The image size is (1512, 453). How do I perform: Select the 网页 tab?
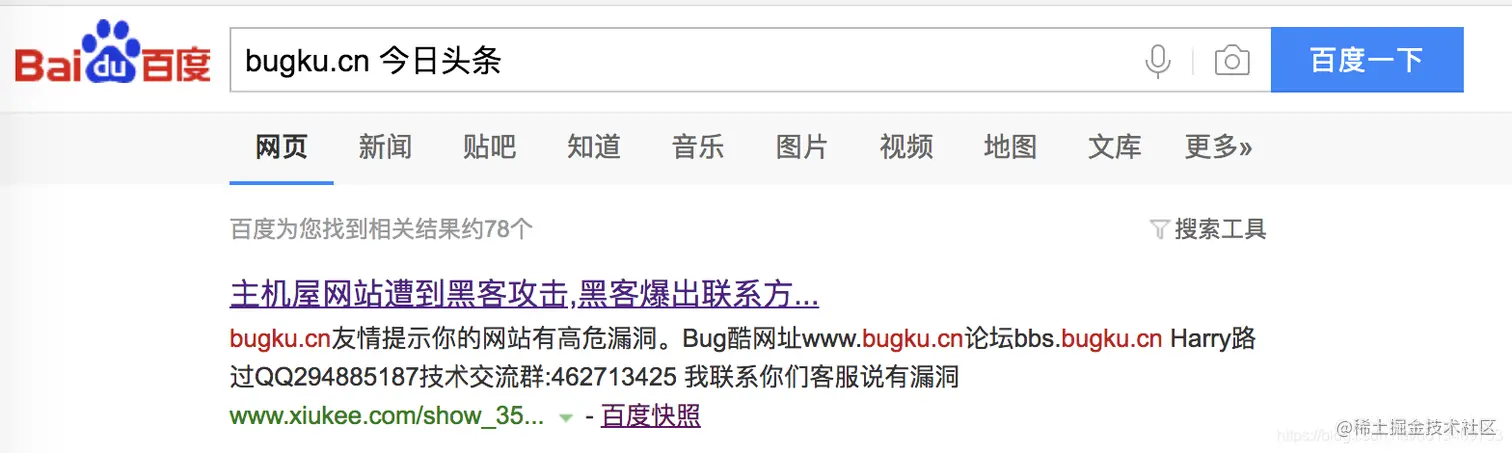[281, 148]
